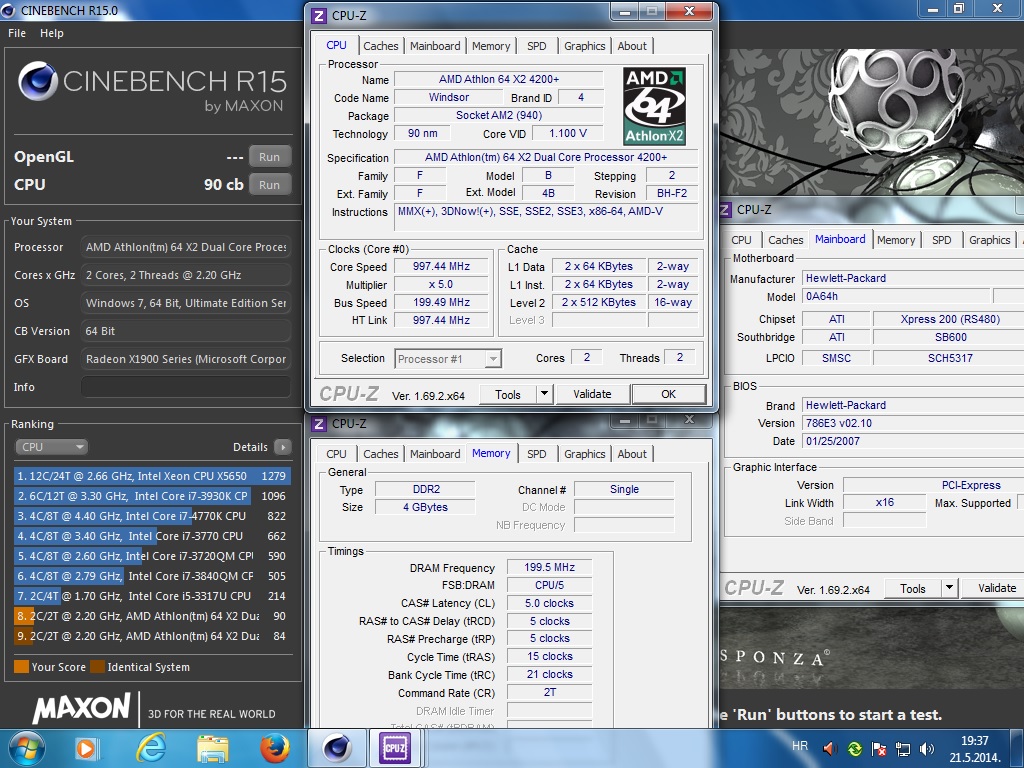Switch to Memory tab in top CPU-Z window
1024x768 pixels.
pyautogui.click(x=491, y=46)
